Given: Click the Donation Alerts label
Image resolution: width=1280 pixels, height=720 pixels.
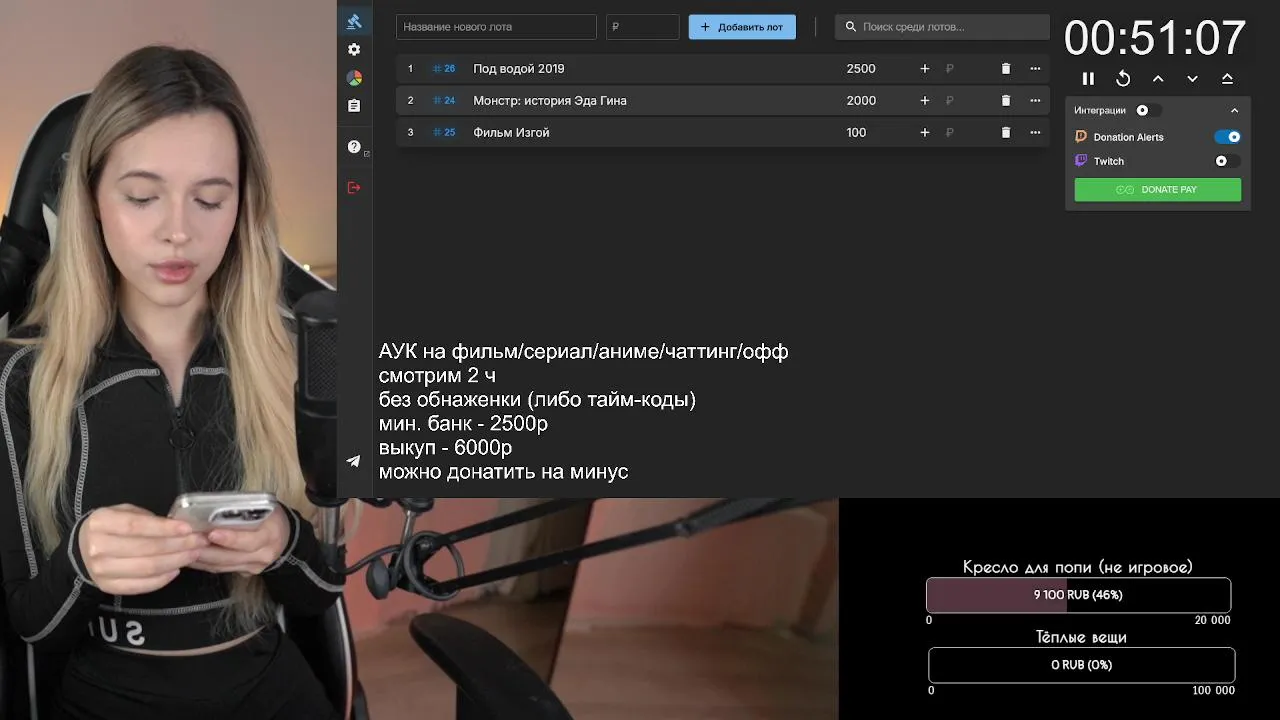Looking at the screenshot, I should click(x=1129, y=137).
